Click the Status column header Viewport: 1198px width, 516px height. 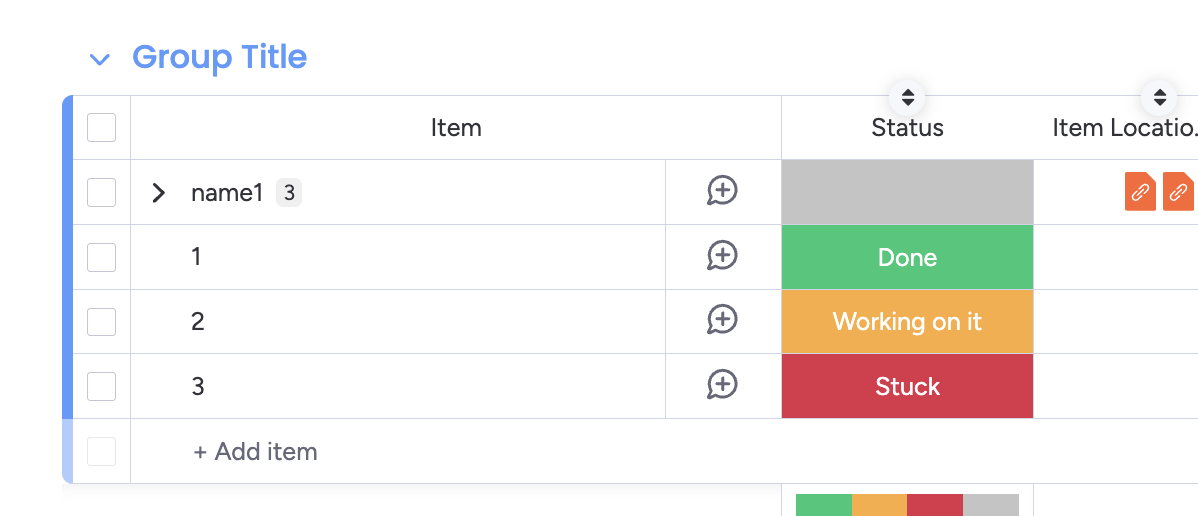click(x=907, y=128)
